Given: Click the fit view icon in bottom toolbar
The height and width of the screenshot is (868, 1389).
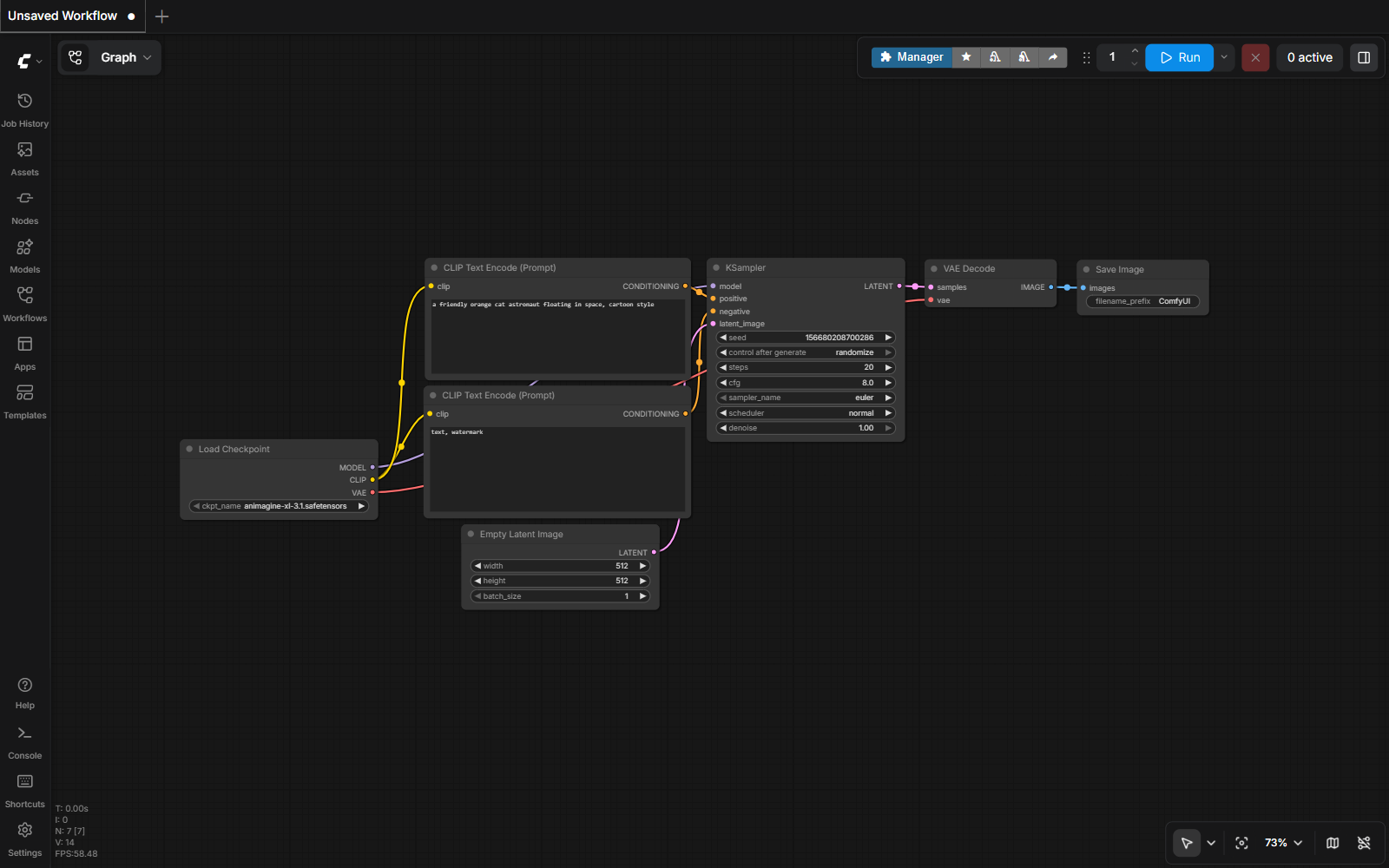Looking at the screenshot, I should [1241, 843].
